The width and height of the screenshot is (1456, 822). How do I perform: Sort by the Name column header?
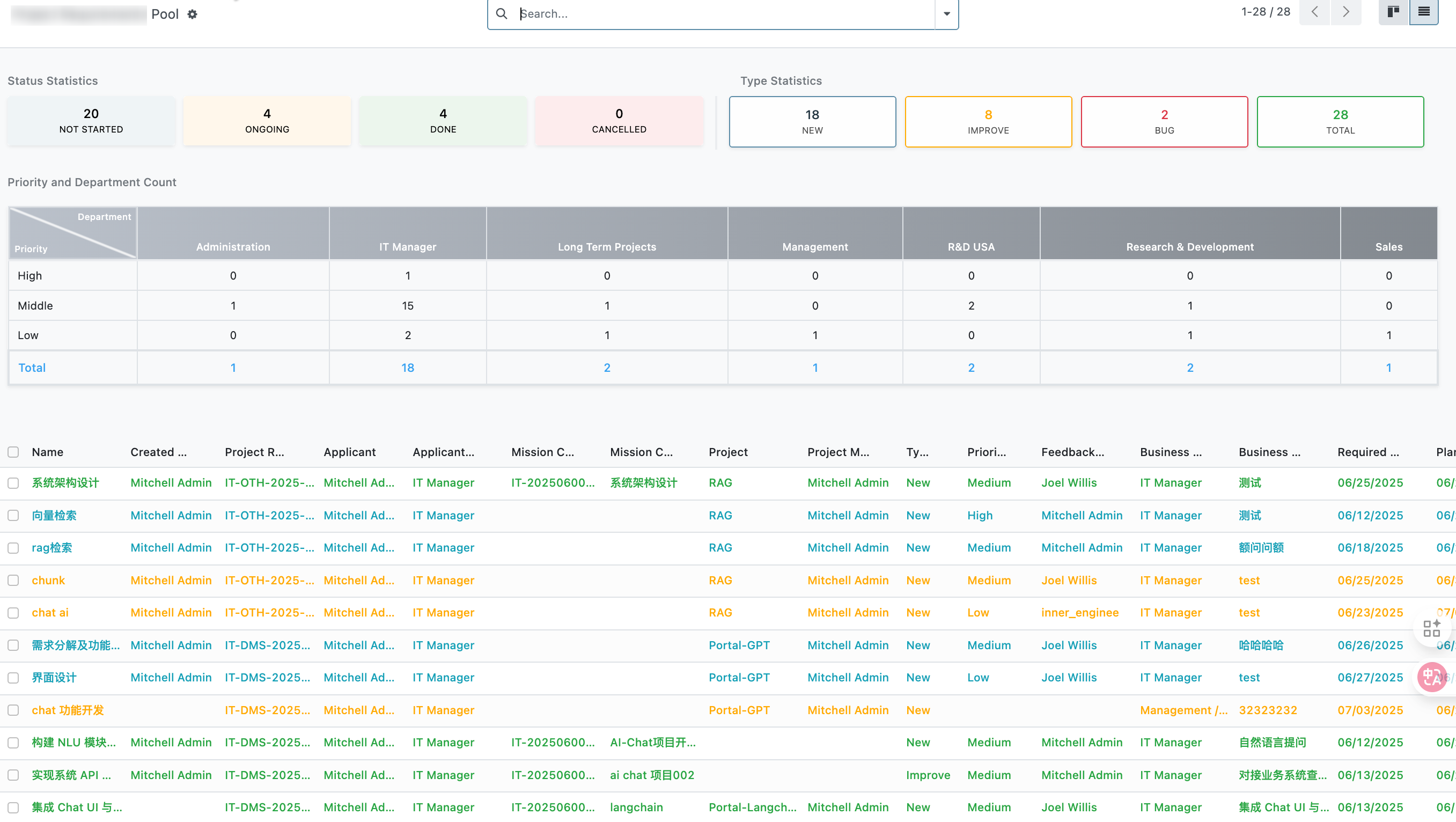pyautogui.click(x=47, y=452)
